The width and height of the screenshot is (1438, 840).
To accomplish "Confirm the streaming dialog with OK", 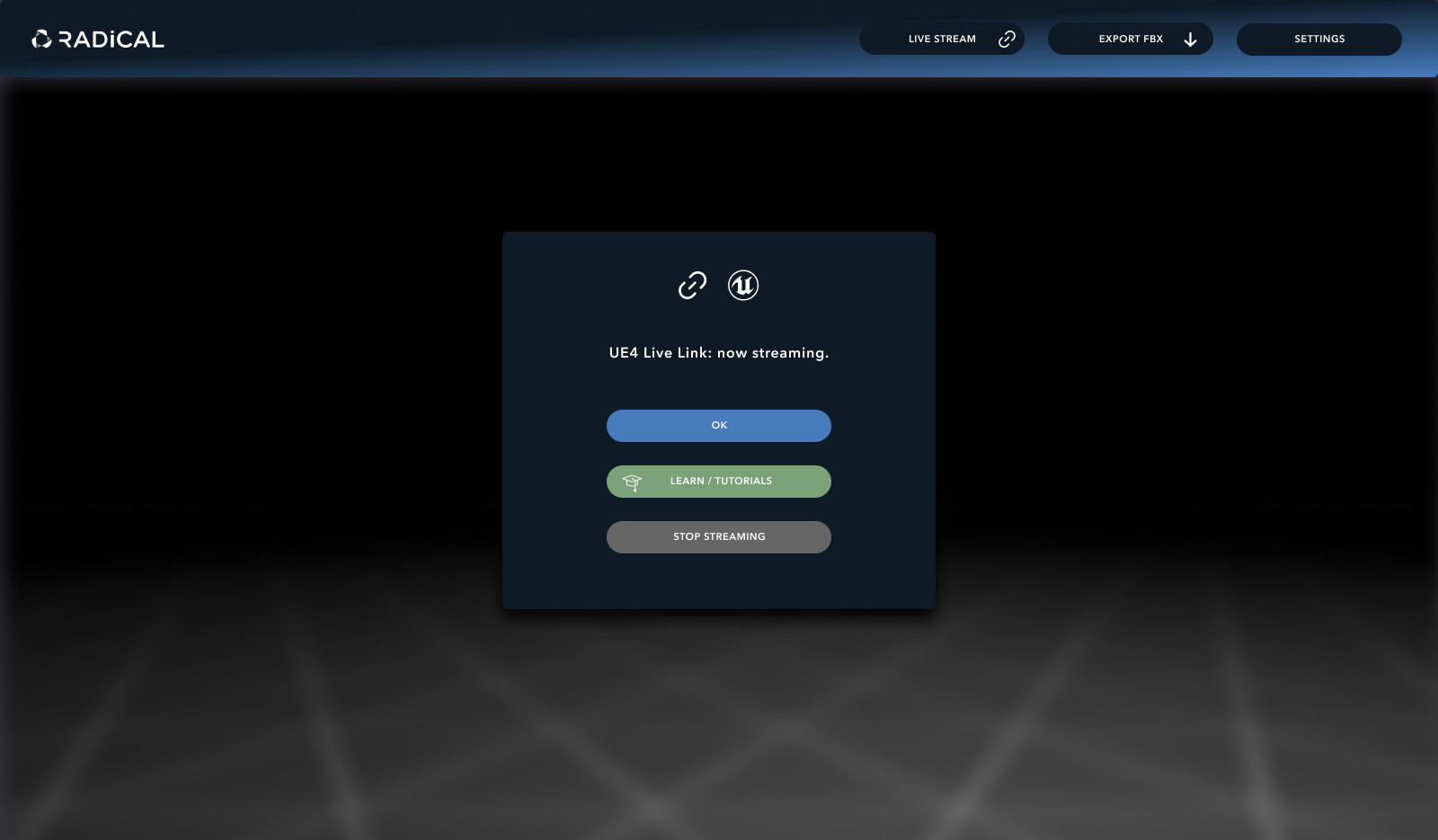I will (718, 425).
